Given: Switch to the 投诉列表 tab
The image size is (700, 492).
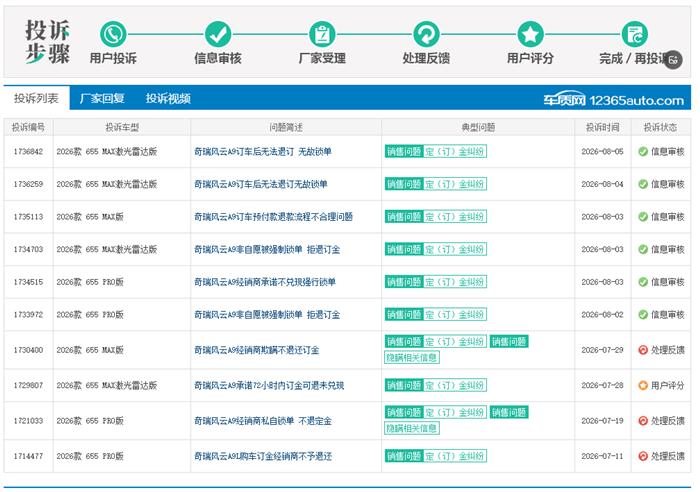Looking at the screenshot, I should (x=36, y=98).
